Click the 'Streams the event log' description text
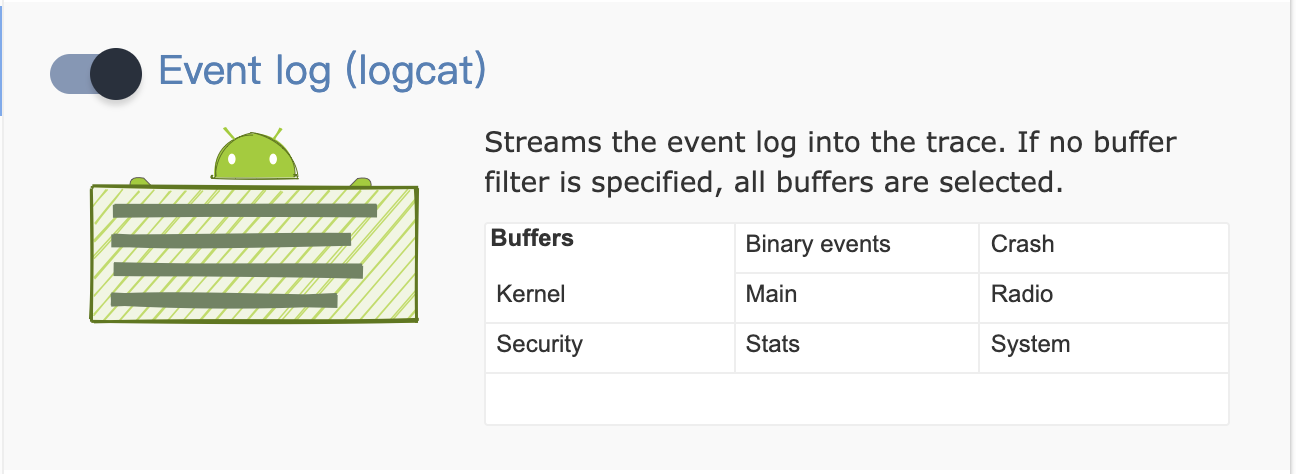This screenshot has width=1296, height=474. tap(830, 143)
